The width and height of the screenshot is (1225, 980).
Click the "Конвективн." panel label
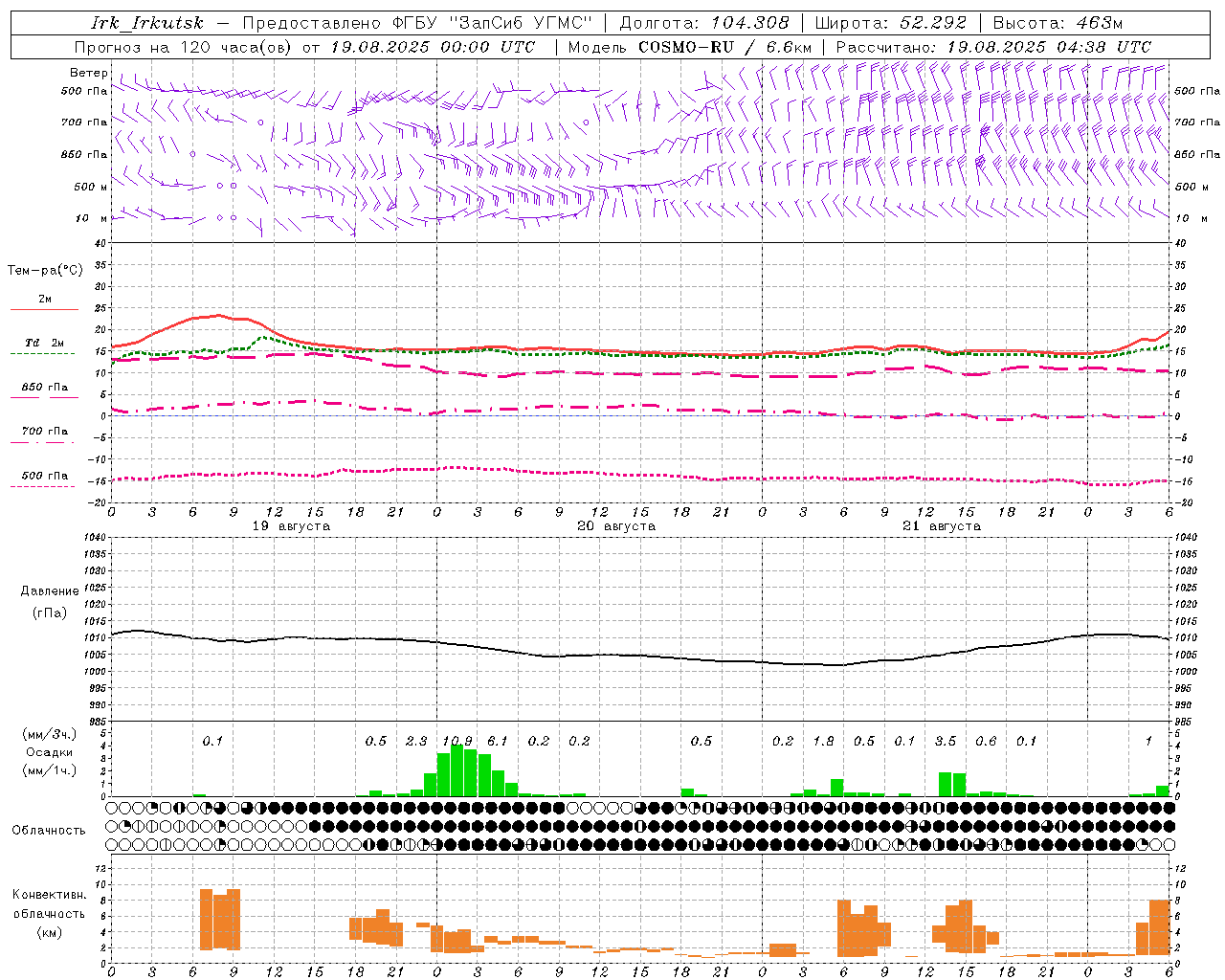(x=50, y=895)
